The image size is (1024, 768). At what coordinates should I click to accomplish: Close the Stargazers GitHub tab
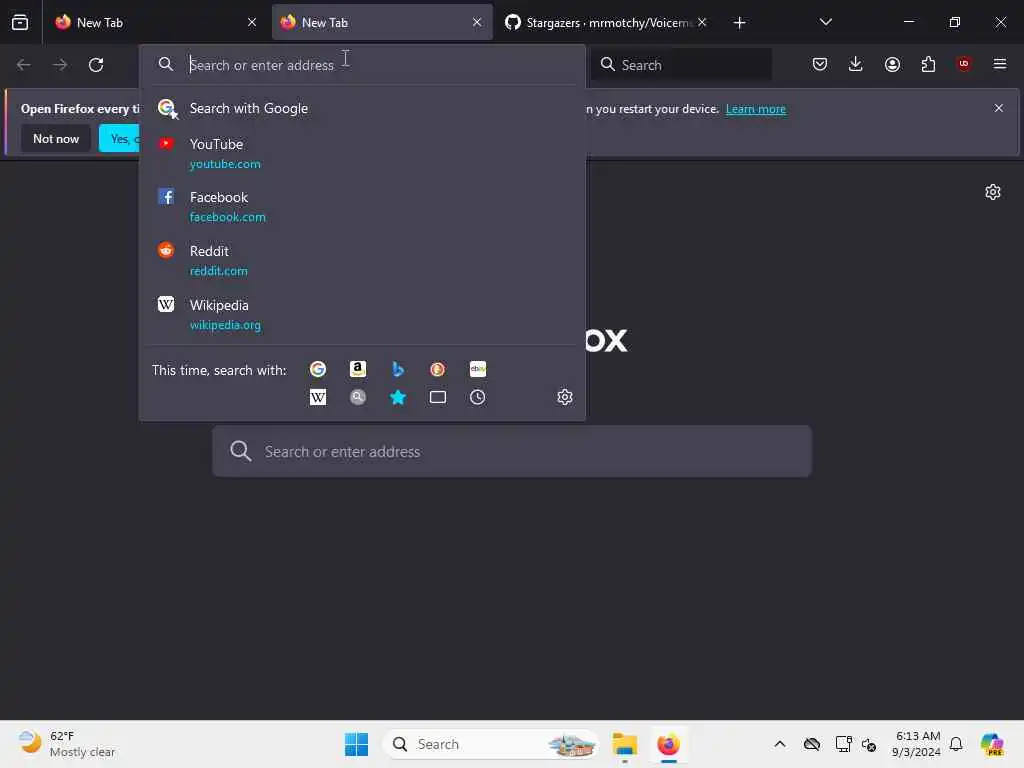(702, 22)
